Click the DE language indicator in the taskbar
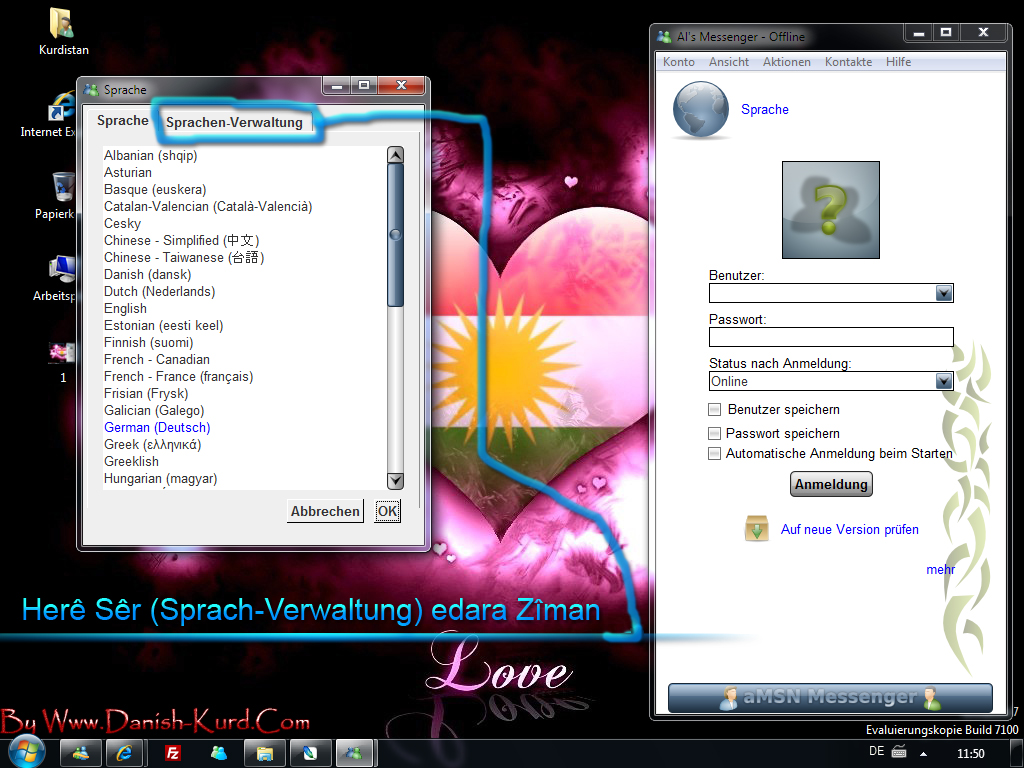 (x=876, y=751)
